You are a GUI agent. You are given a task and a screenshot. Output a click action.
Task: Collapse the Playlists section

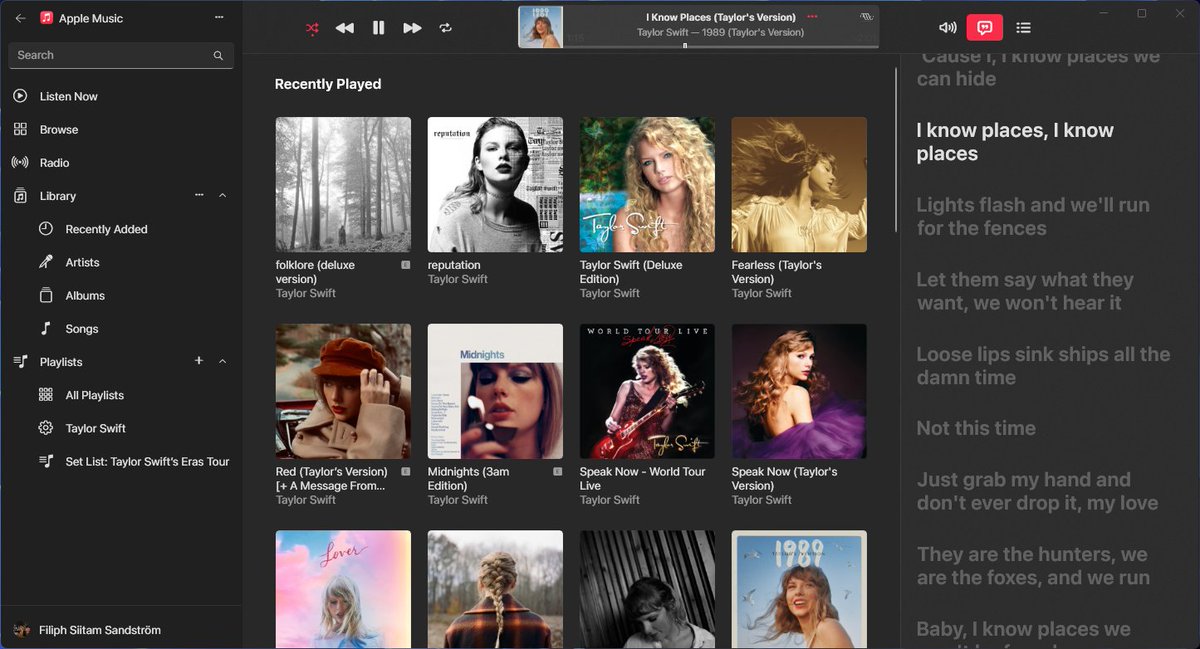coord(222,361)
